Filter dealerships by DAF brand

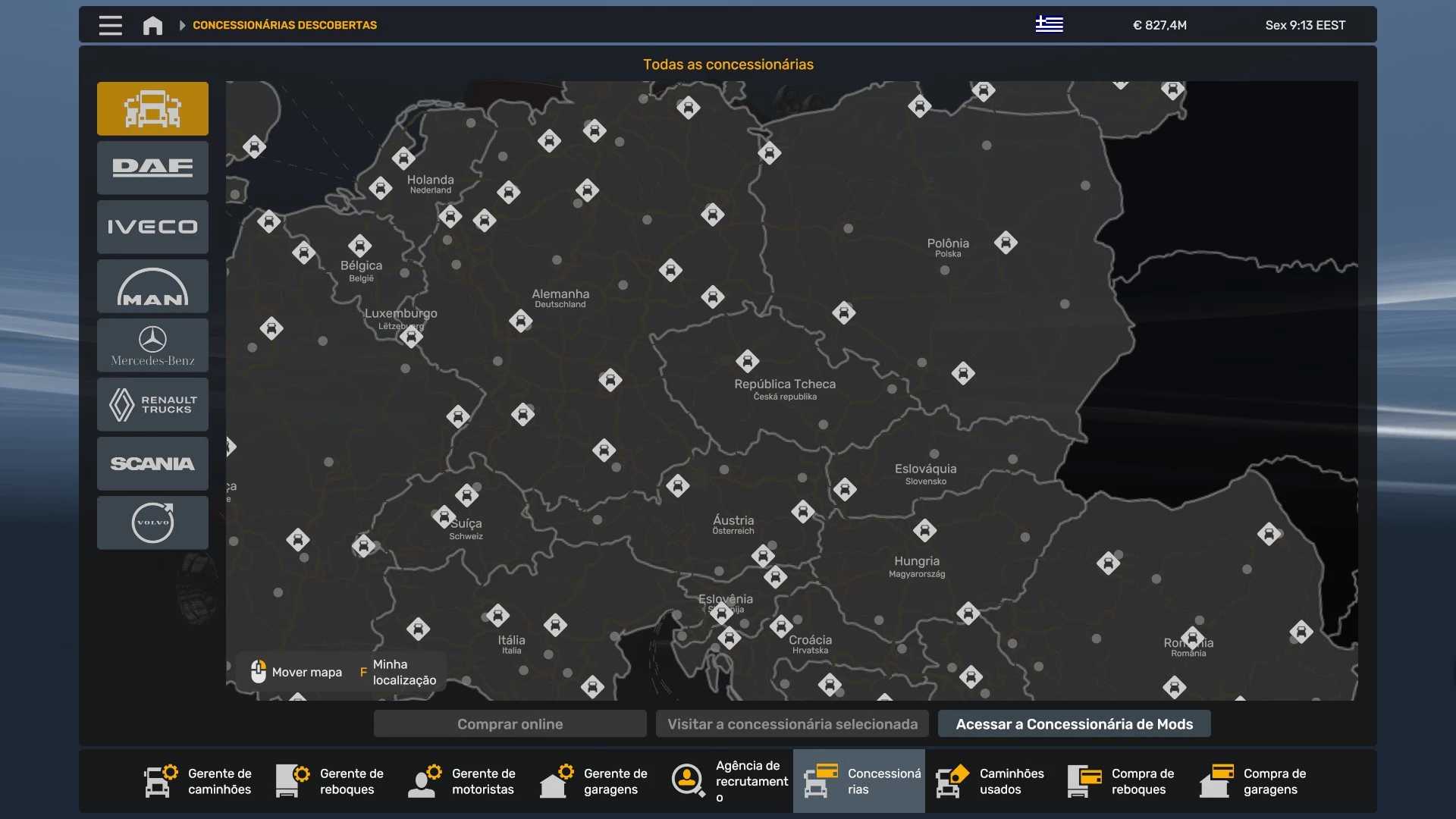[152, 168]
